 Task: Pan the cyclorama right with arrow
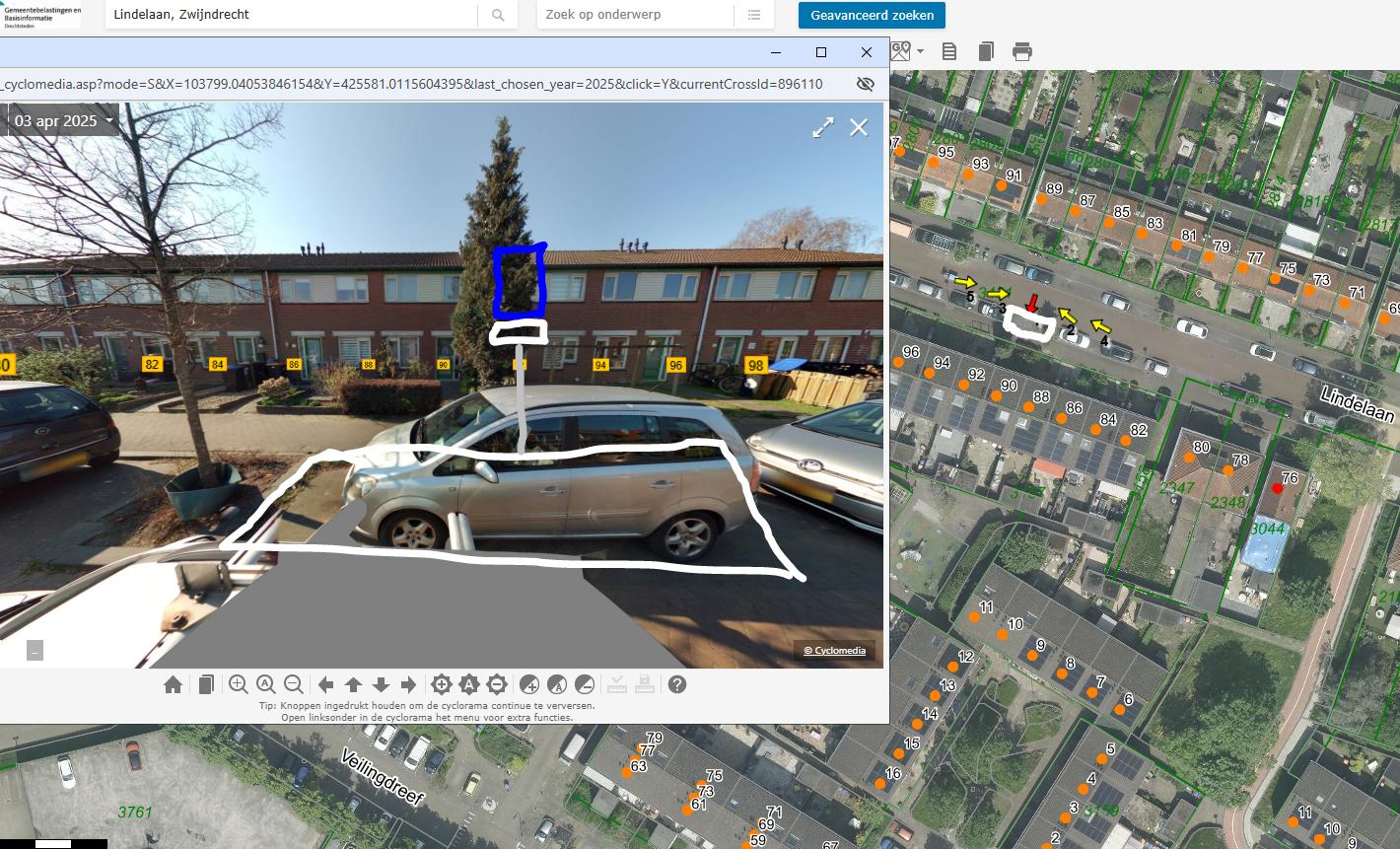click(408, 684)
